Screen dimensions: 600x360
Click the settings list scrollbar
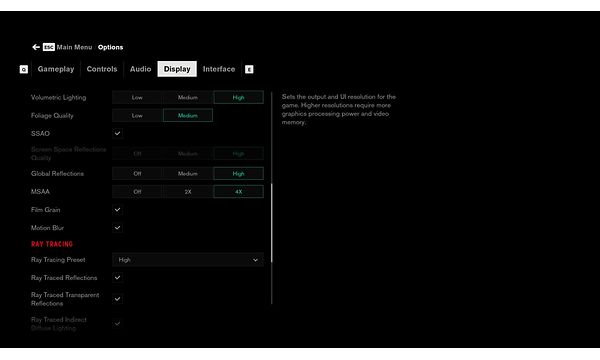pyautogui.click(x=272, y=223)
